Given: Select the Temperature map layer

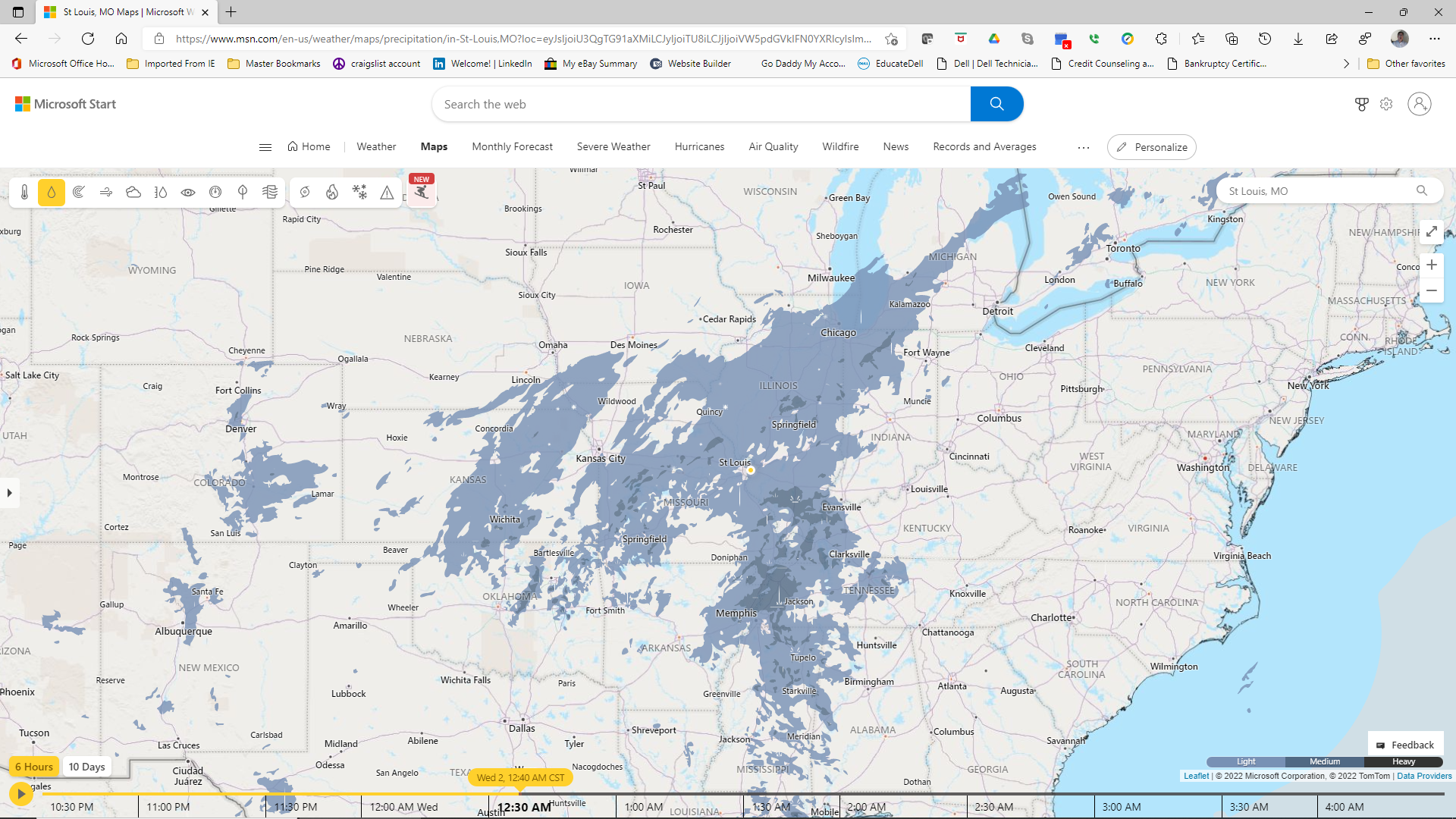Looking at the screenshot, I should pos(24,193).
